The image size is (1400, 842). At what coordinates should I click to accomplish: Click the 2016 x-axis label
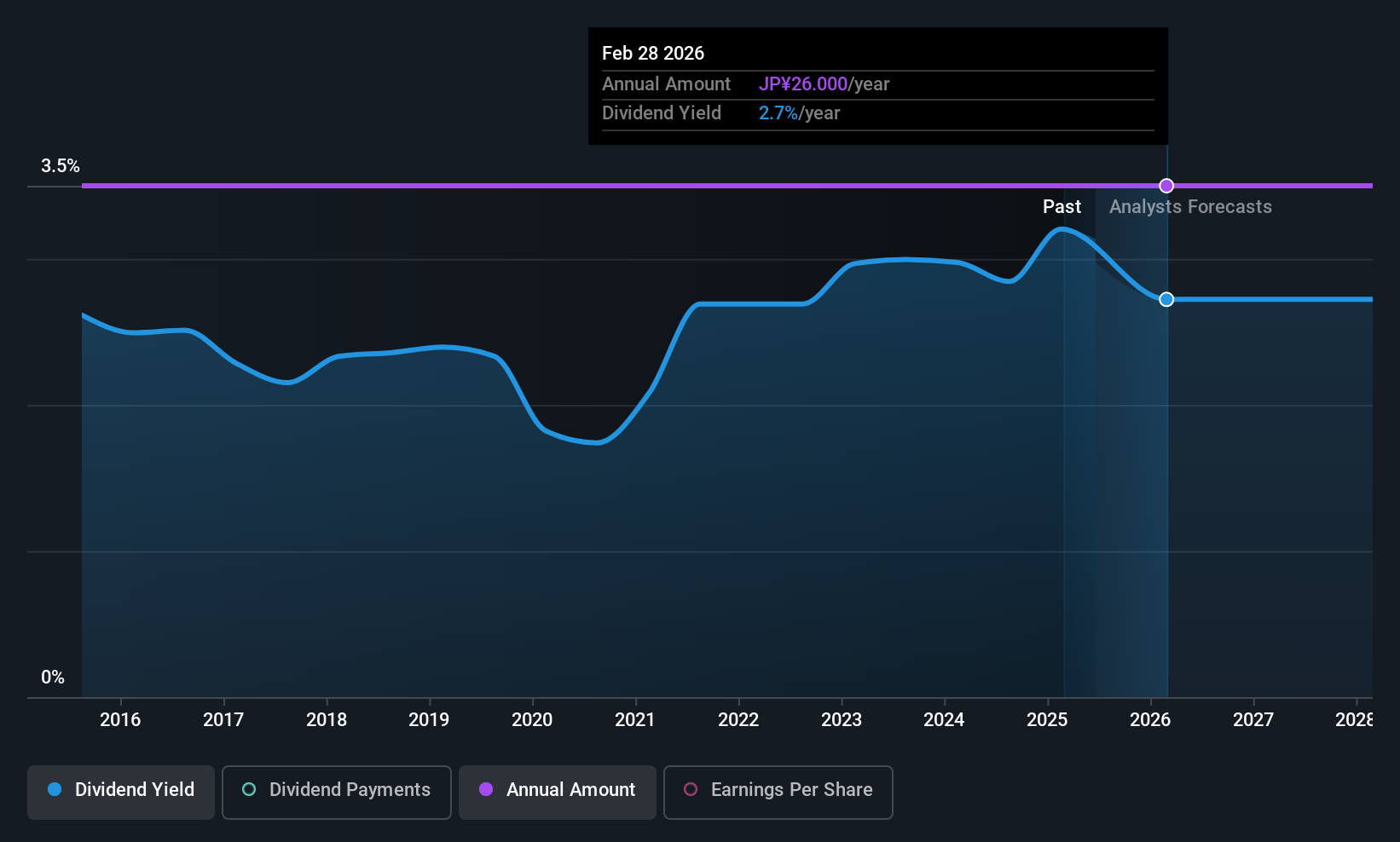(x=120, y=720)
